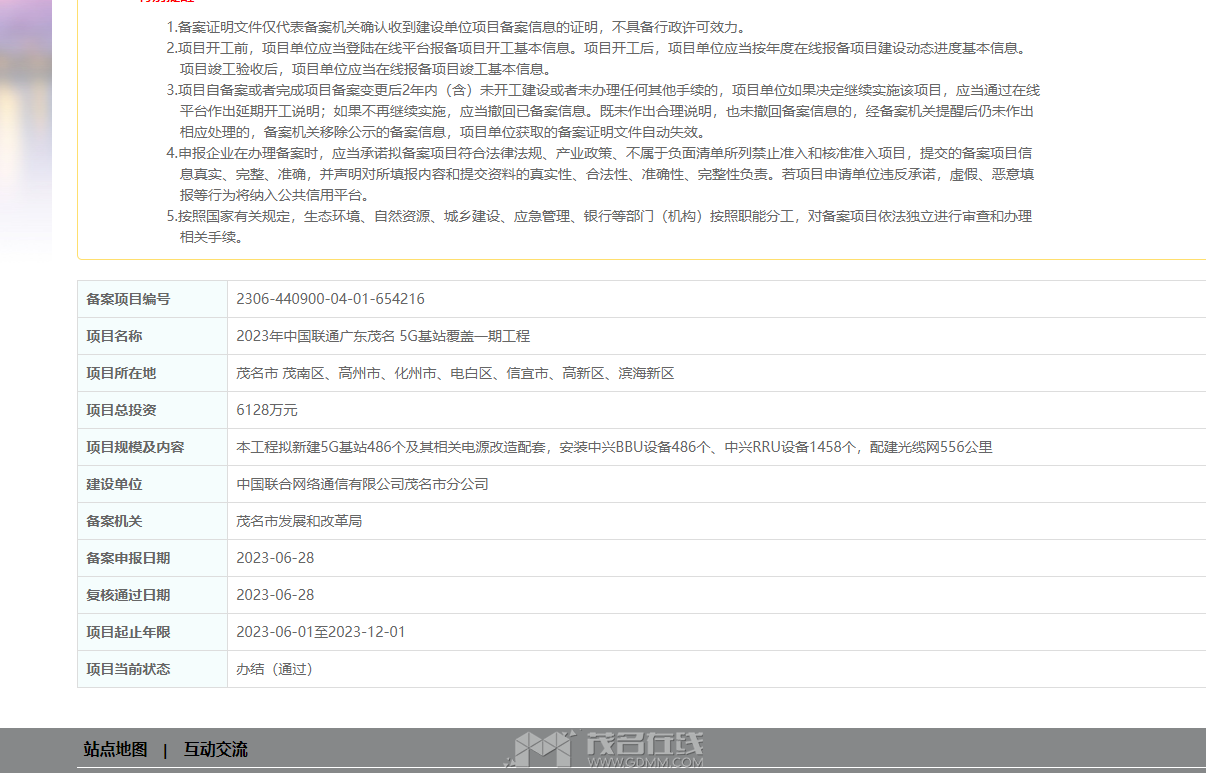Open the 互动交流 footer link
This screenshot has height=773, width=1206.
coord(215,749)
